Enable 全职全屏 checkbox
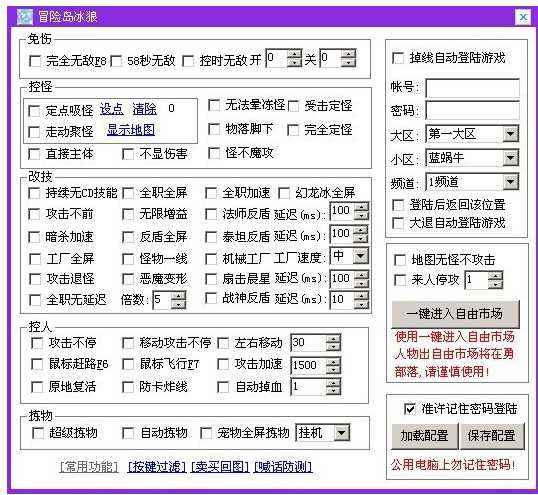 pos(128,193)
